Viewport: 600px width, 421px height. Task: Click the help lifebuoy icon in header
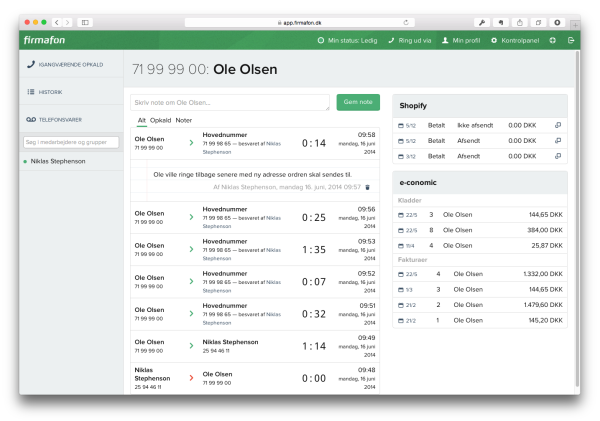[552, 40]
